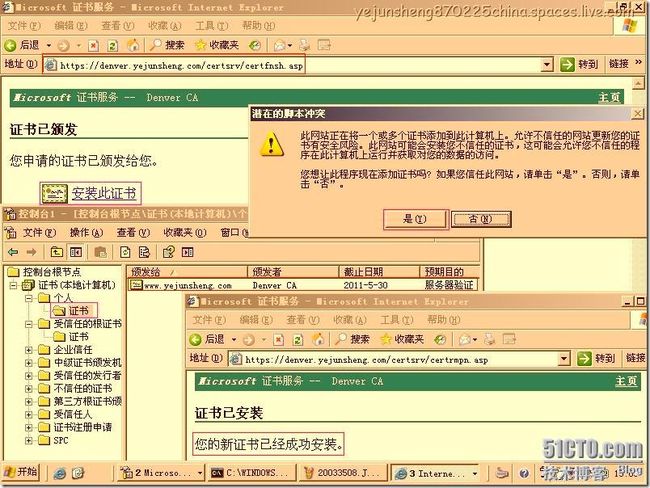This screenshot has height=488, width=650.
Task: Open History in the top IE toolbar
Action: (x=255, y=45)
